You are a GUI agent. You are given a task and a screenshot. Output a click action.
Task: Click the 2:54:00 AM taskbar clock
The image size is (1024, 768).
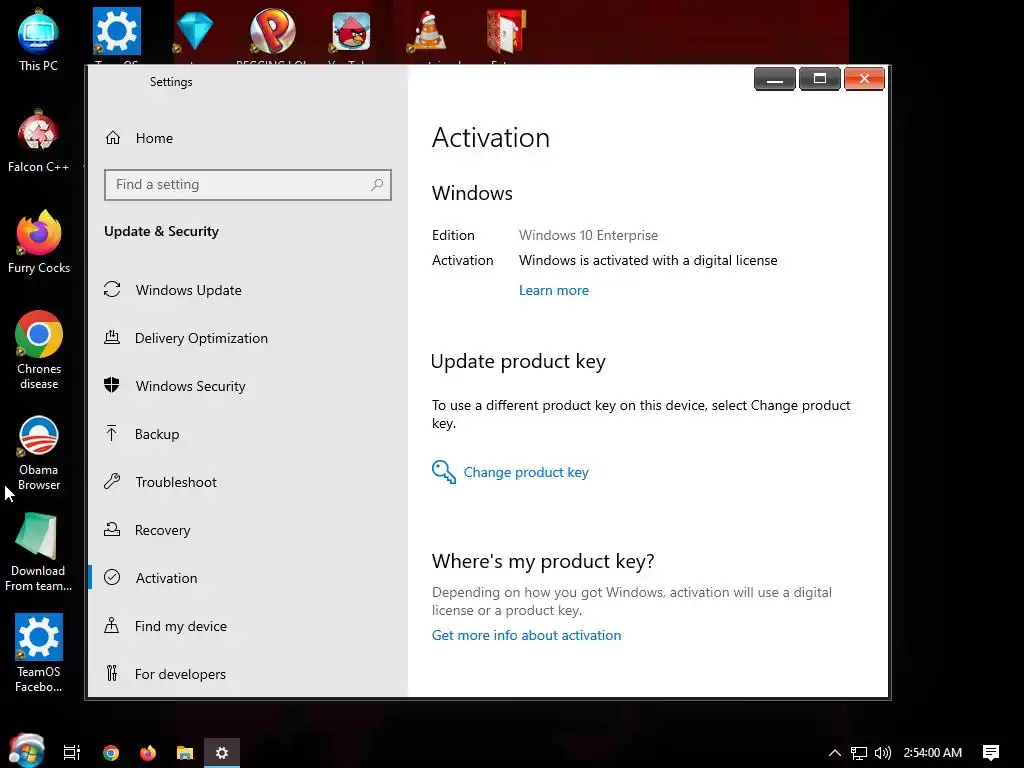click(x=933, y=753)
